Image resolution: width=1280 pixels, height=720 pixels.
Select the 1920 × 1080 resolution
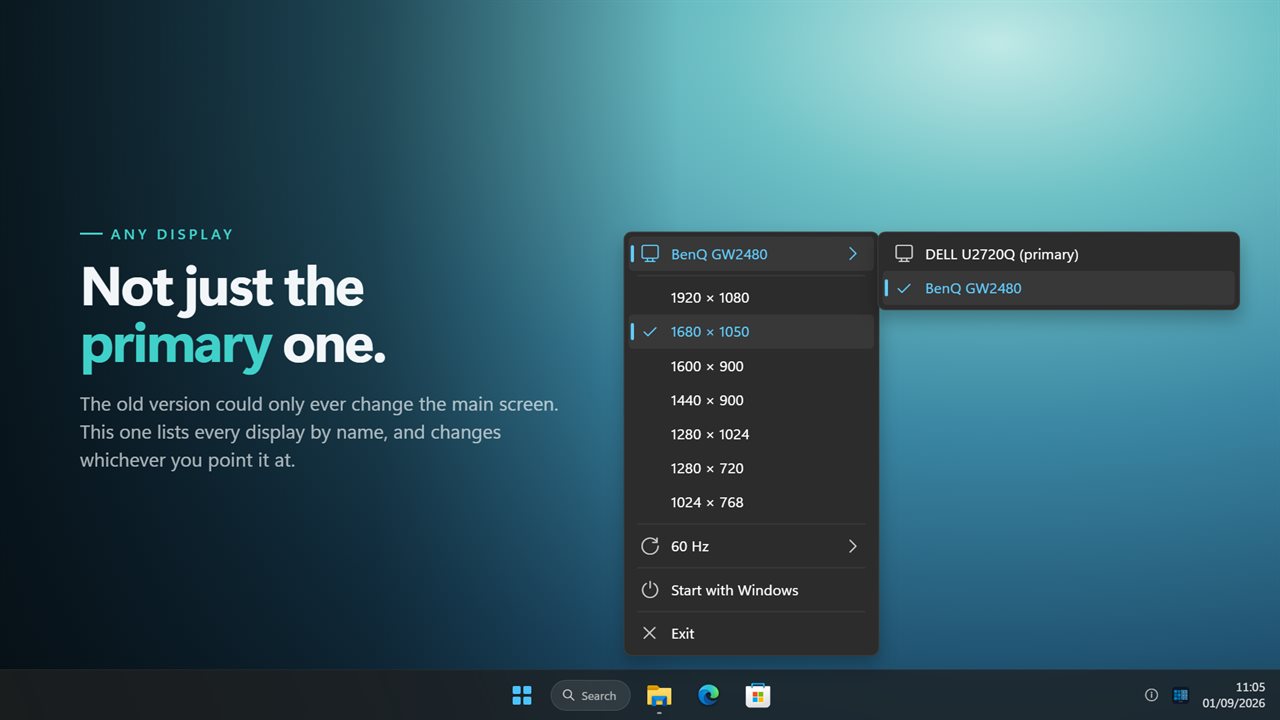751,298
